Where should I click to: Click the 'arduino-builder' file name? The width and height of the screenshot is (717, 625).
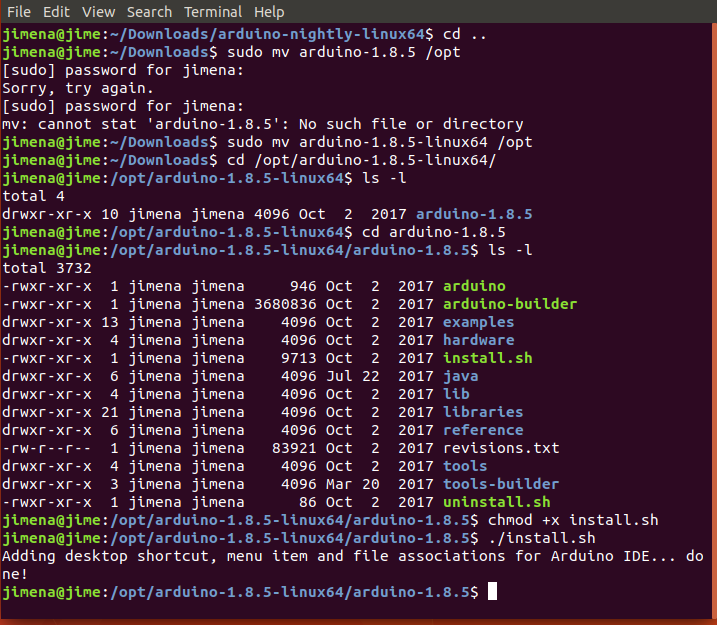510,304
